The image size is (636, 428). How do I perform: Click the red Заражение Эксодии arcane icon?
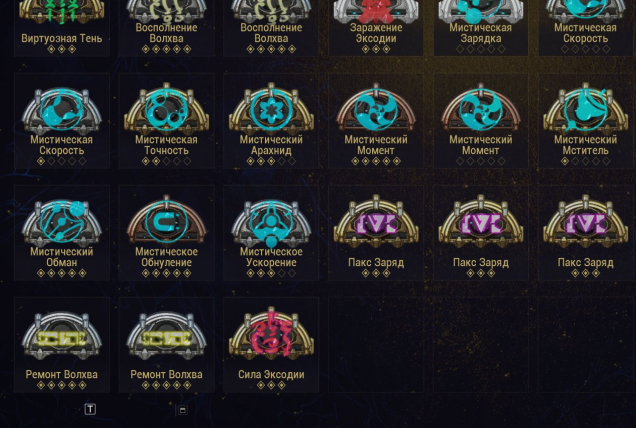tap(376, 11)
